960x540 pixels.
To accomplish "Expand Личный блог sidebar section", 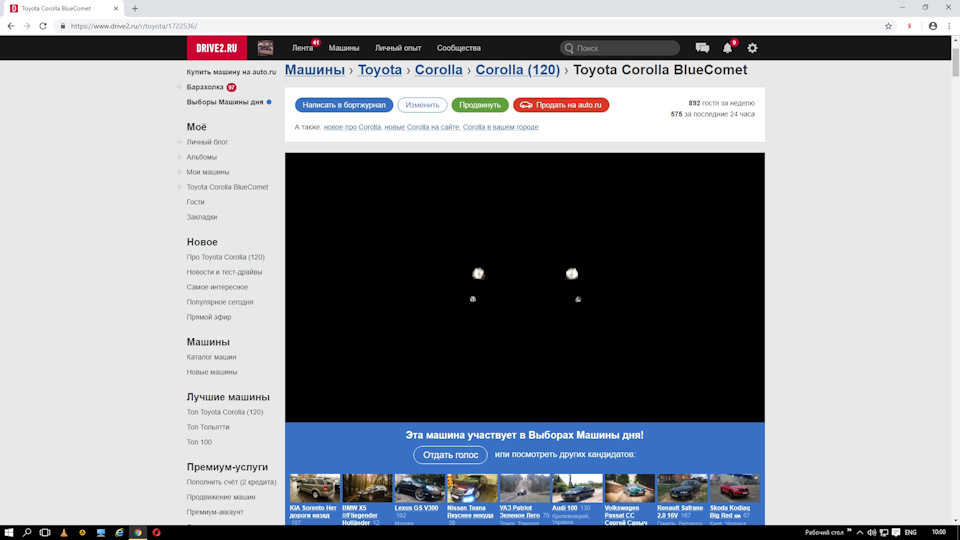I will [179, 142].
